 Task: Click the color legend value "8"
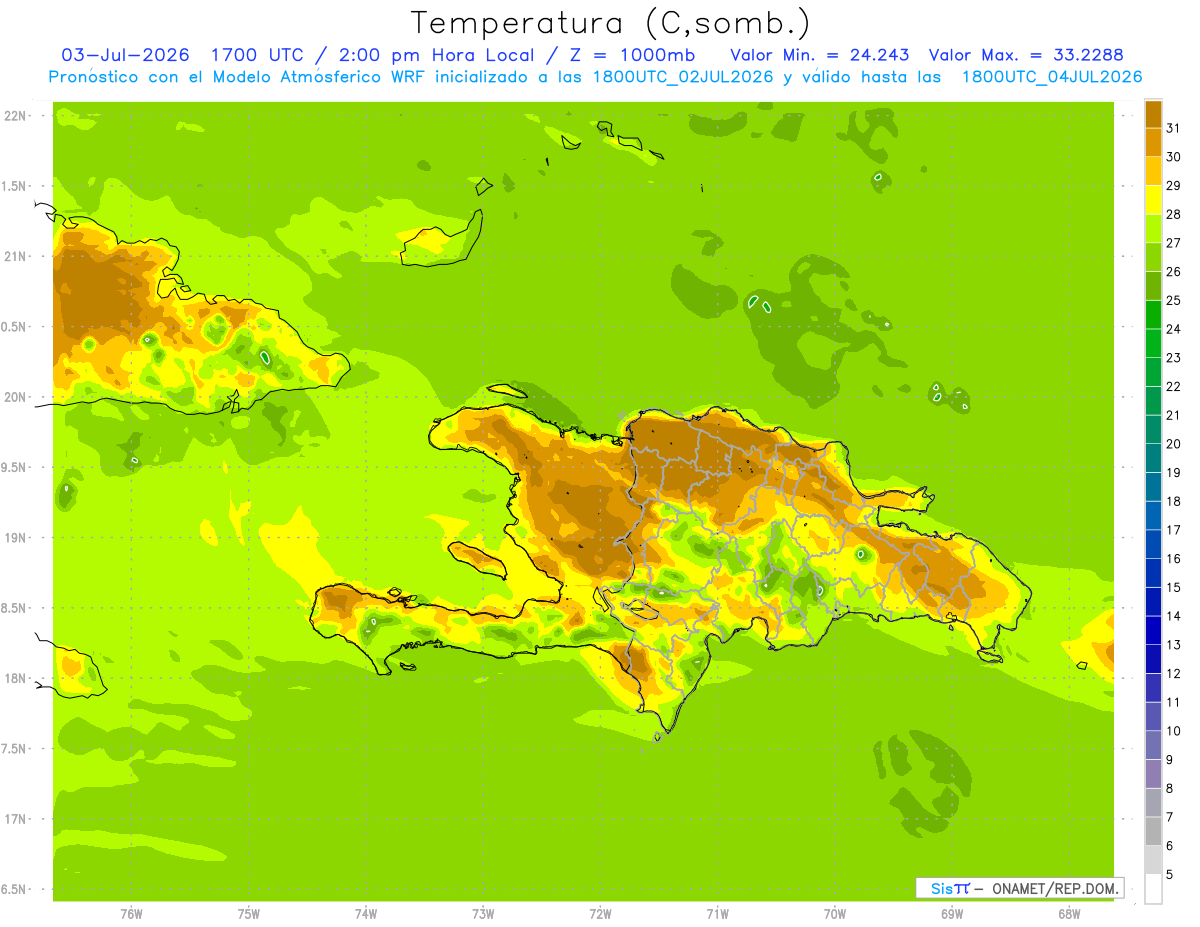(x=1169, y=788)
